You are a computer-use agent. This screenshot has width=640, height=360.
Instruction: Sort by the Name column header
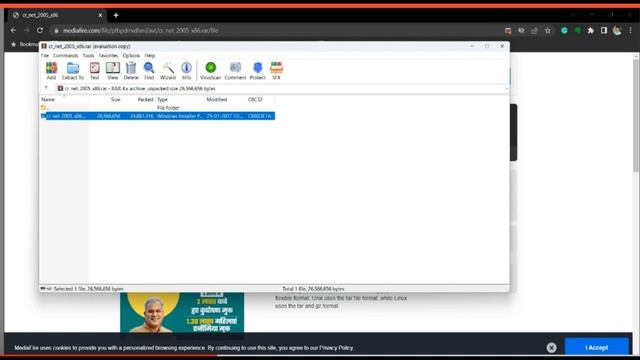[x=48, y=100]
